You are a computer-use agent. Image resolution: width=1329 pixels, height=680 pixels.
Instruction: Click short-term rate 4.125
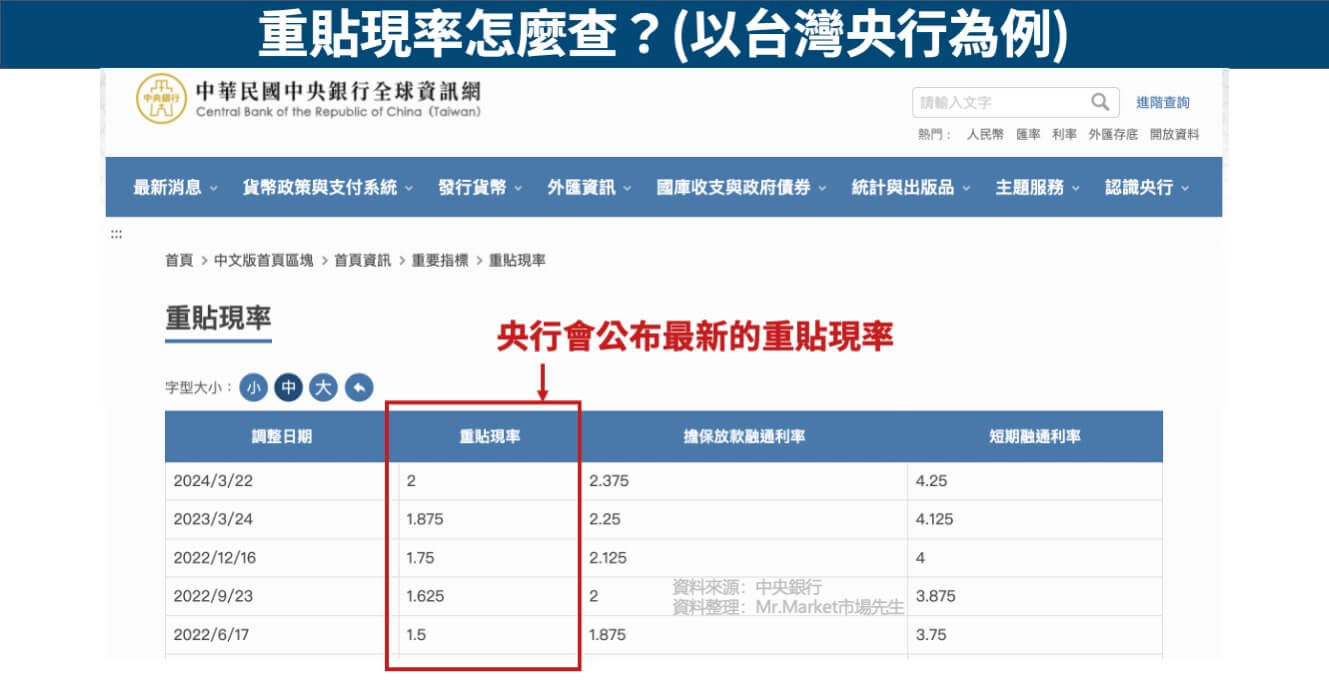(935, 519)
